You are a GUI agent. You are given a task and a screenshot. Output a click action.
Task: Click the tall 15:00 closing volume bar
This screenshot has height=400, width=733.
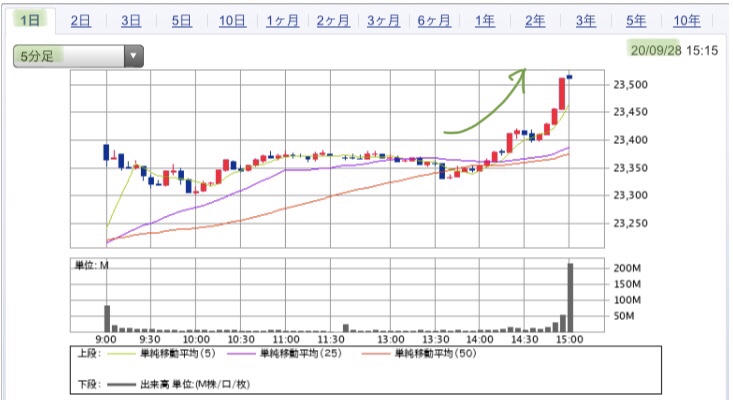coord(570,298)
